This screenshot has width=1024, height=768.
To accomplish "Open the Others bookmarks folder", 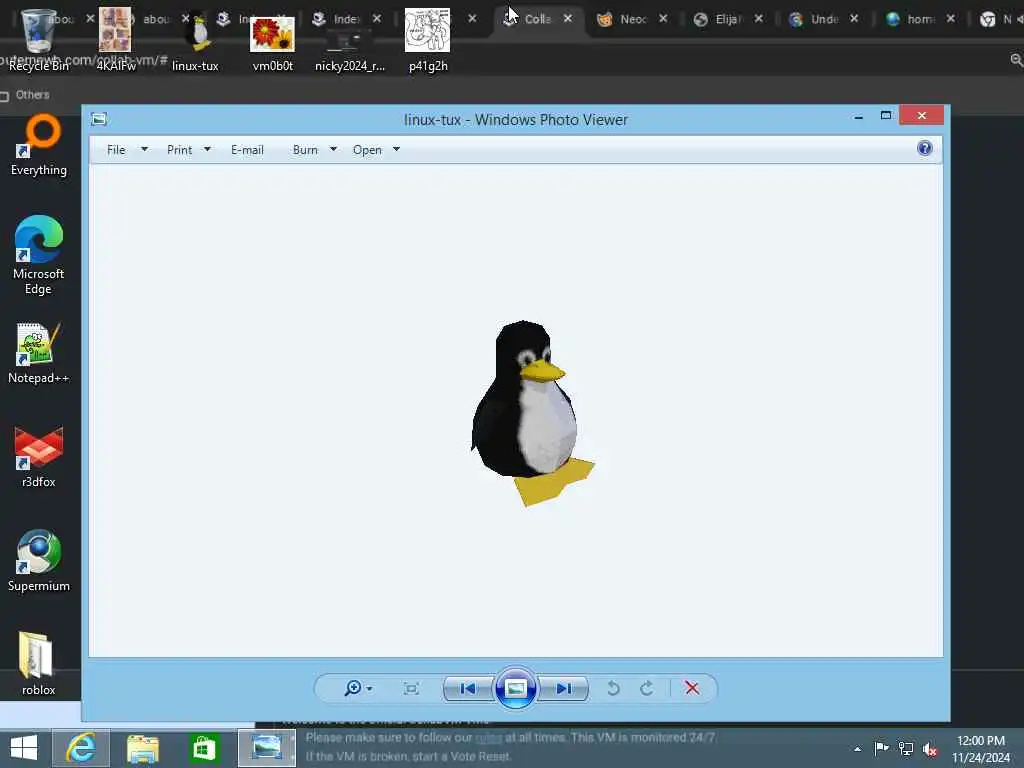I will (x=25, y=95).
